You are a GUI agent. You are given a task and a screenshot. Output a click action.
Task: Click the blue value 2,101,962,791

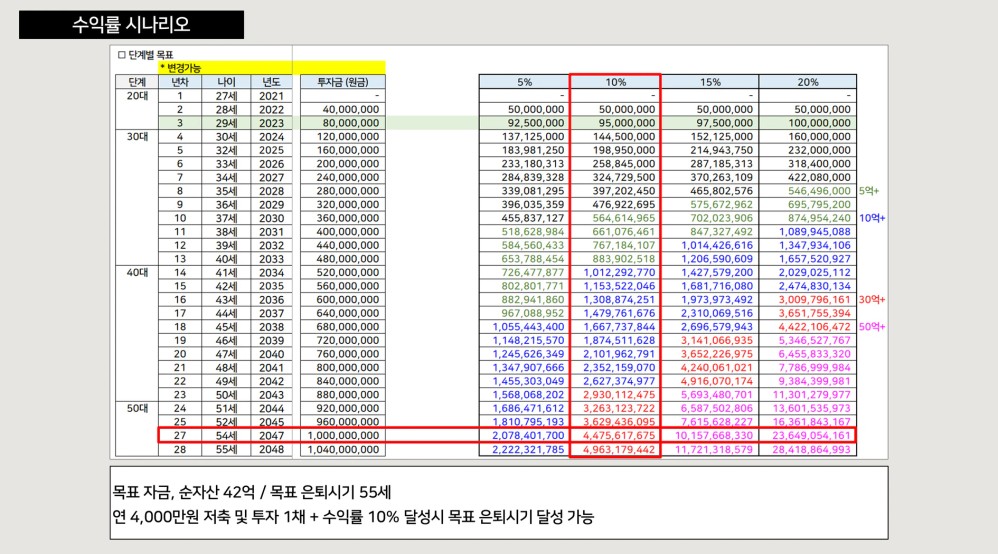[x=619, y=354]
